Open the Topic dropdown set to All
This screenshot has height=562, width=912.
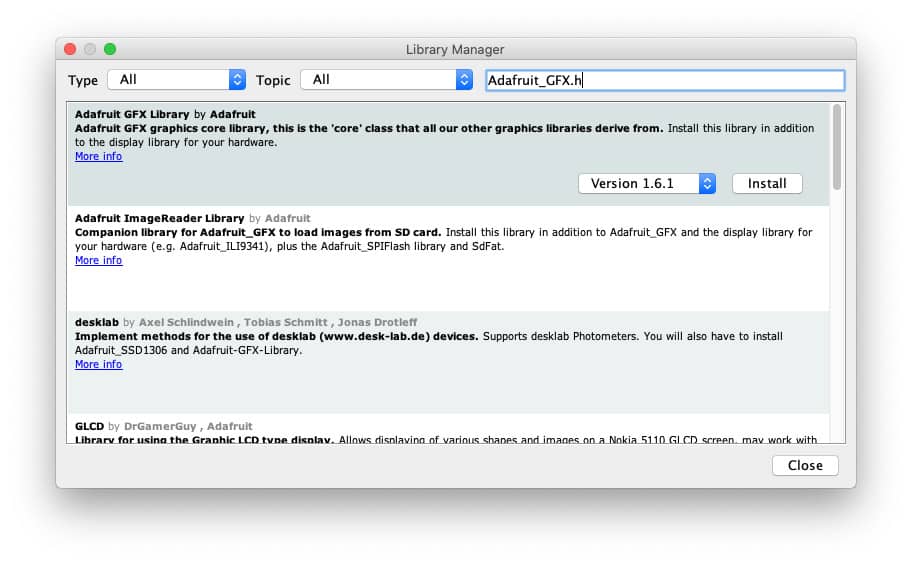[x=386, y=80]
